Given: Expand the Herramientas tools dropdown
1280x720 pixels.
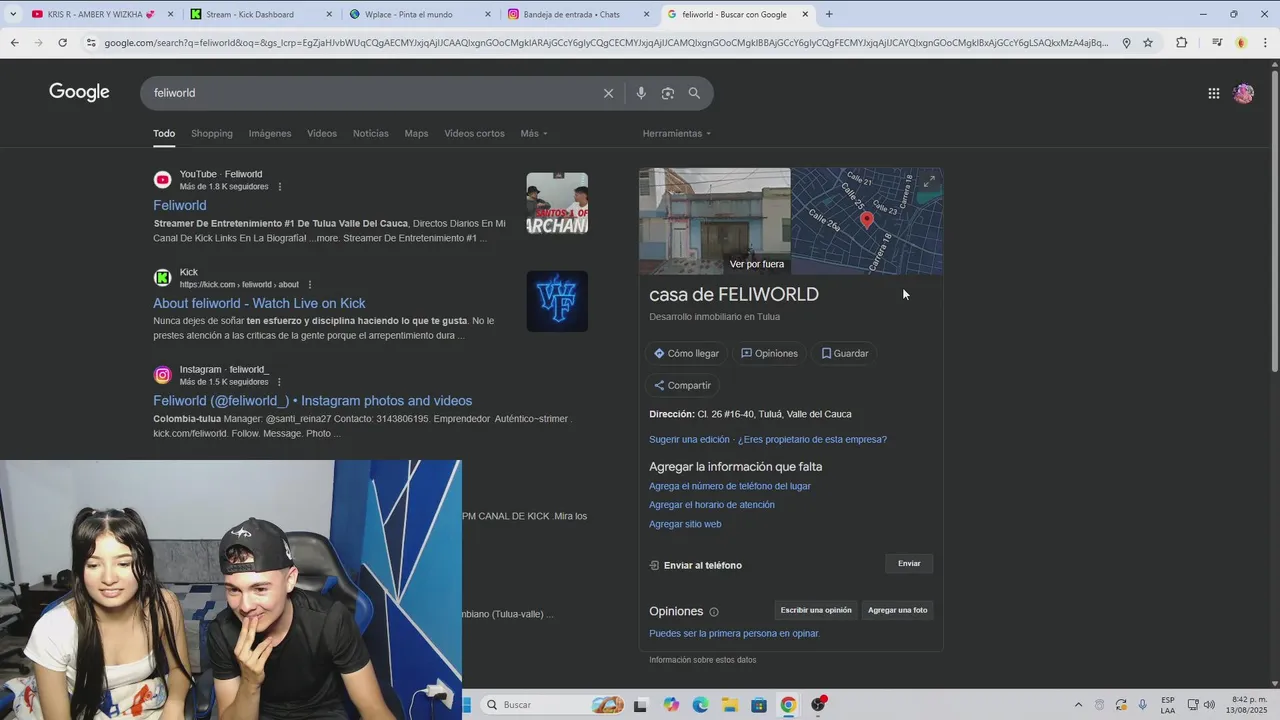Looking at the screenshot, I should 677,133.
